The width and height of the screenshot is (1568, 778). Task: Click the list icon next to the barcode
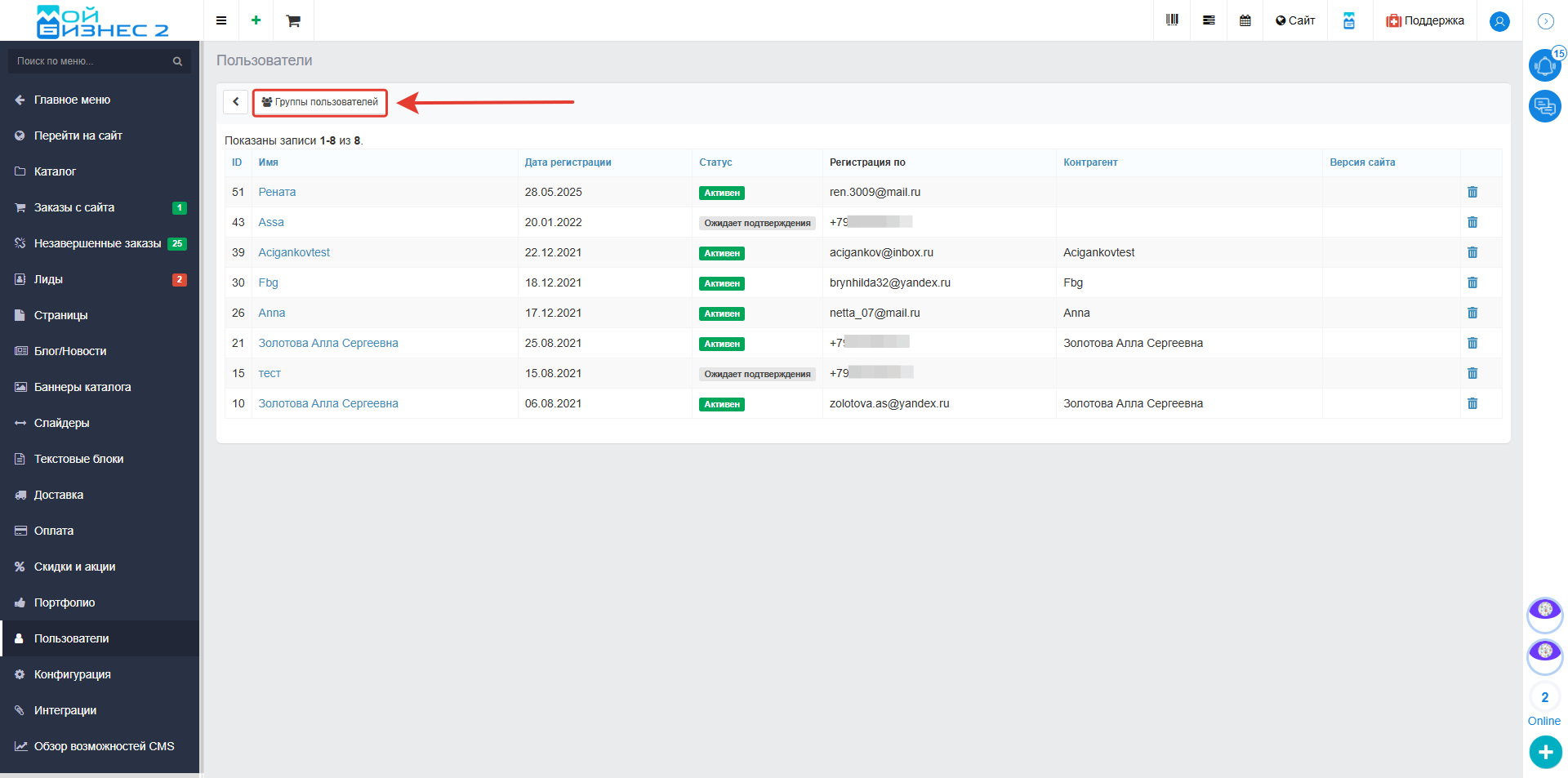click(1209, 20)
